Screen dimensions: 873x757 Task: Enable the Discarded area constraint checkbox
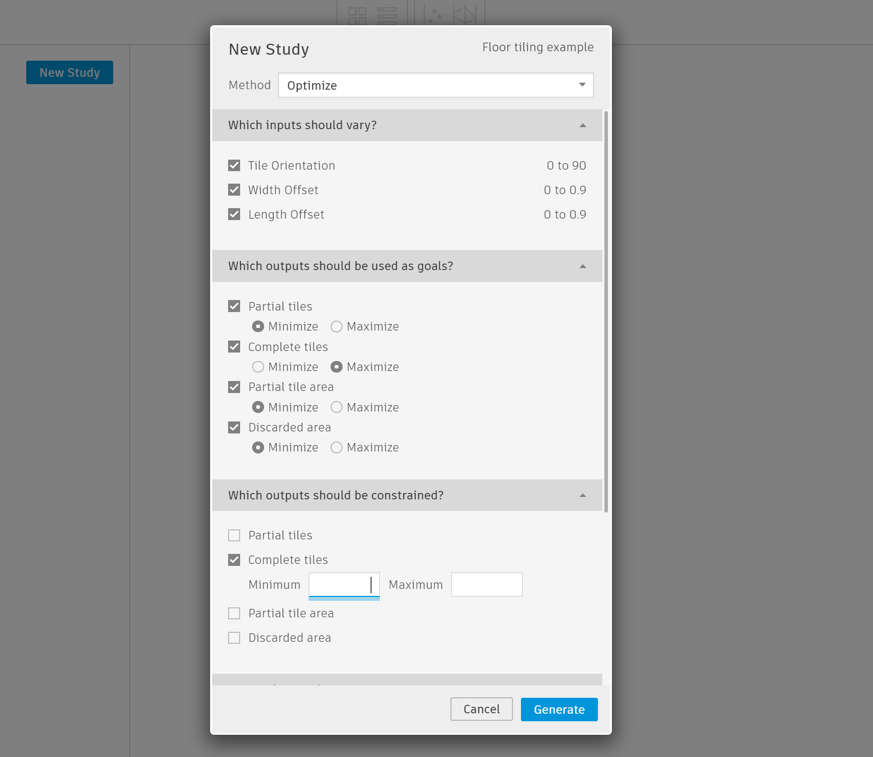click(x=234, y=638)
